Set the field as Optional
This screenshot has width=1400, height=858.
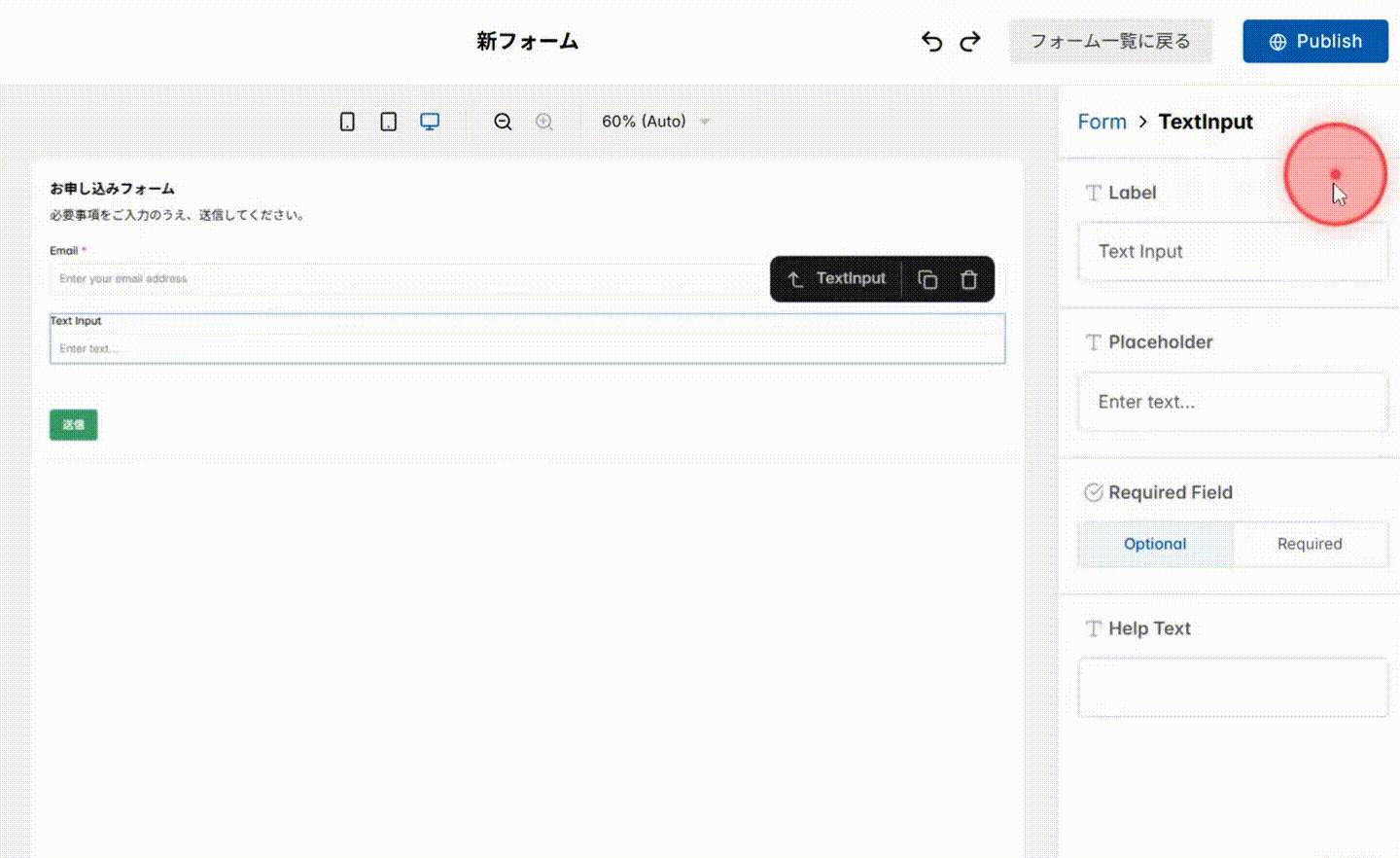(1154, 544)
